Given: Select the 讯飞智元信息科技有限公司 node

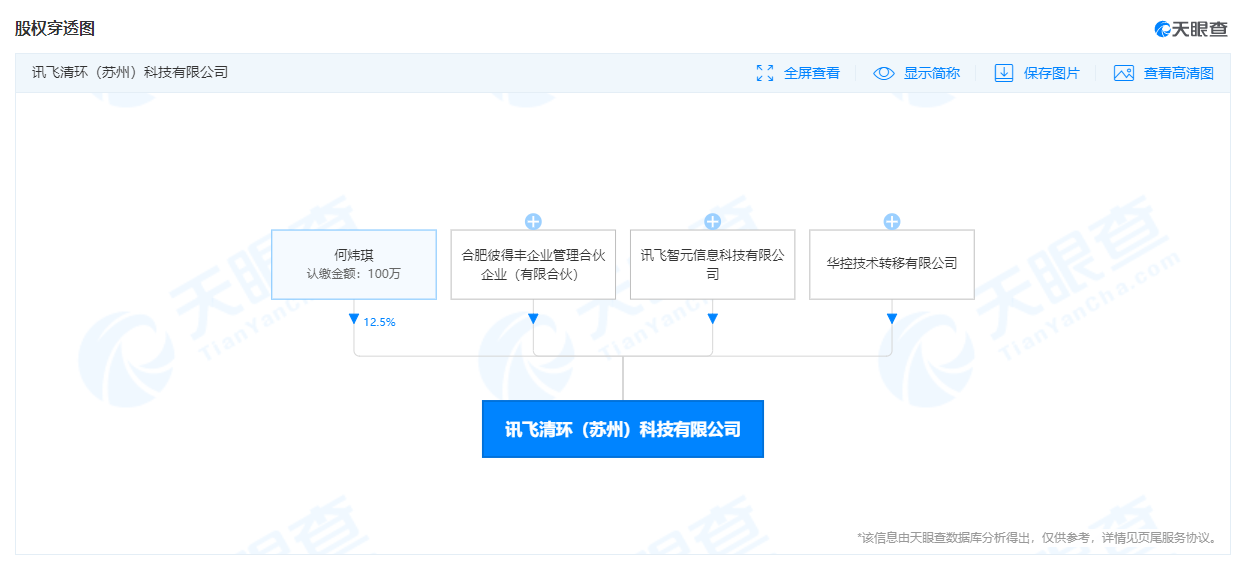Looking at the screenshot, I should 713,264.
